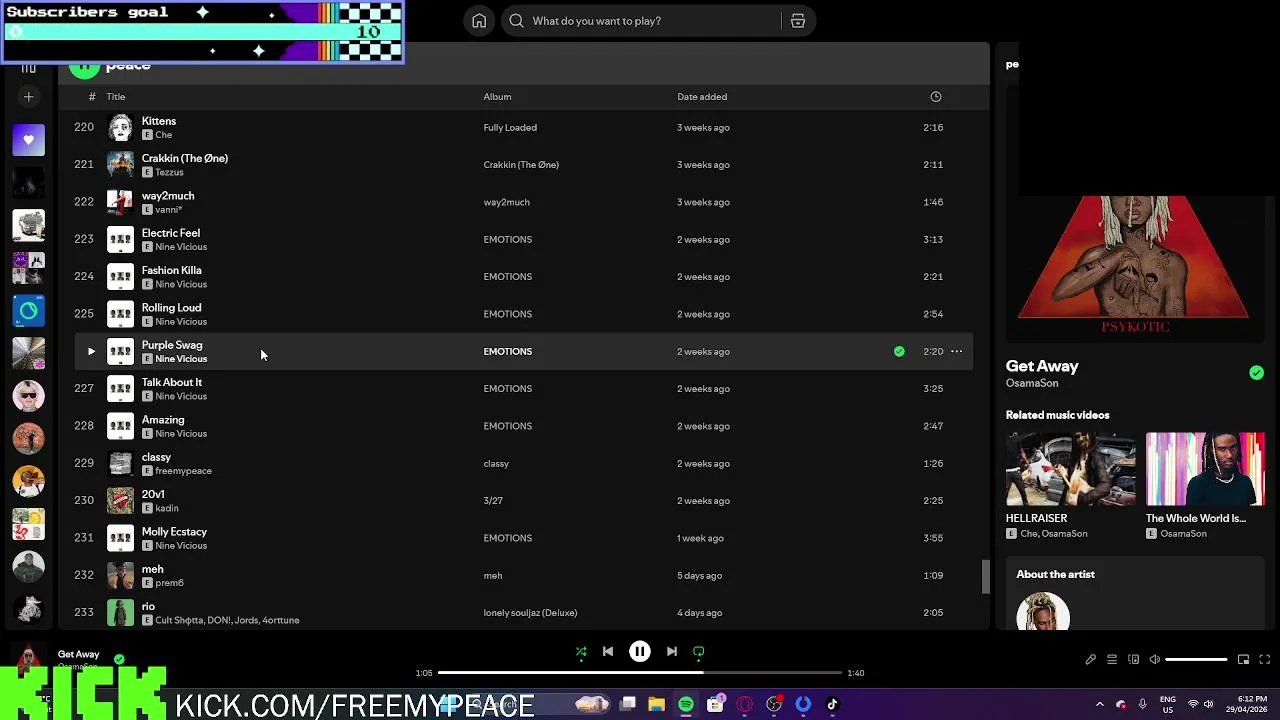This screenshot has height=720, width=1280.
Task: Open the miniplayer
Action: (1243, 660)
